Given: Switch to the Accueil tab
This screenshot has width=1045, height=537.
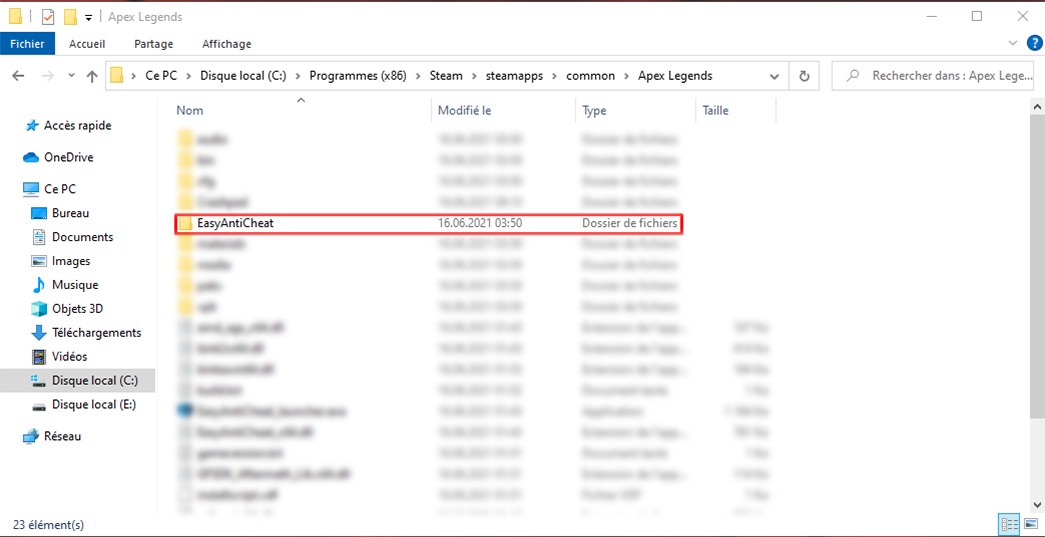Looking at the screenshot, I should point(87,44).
